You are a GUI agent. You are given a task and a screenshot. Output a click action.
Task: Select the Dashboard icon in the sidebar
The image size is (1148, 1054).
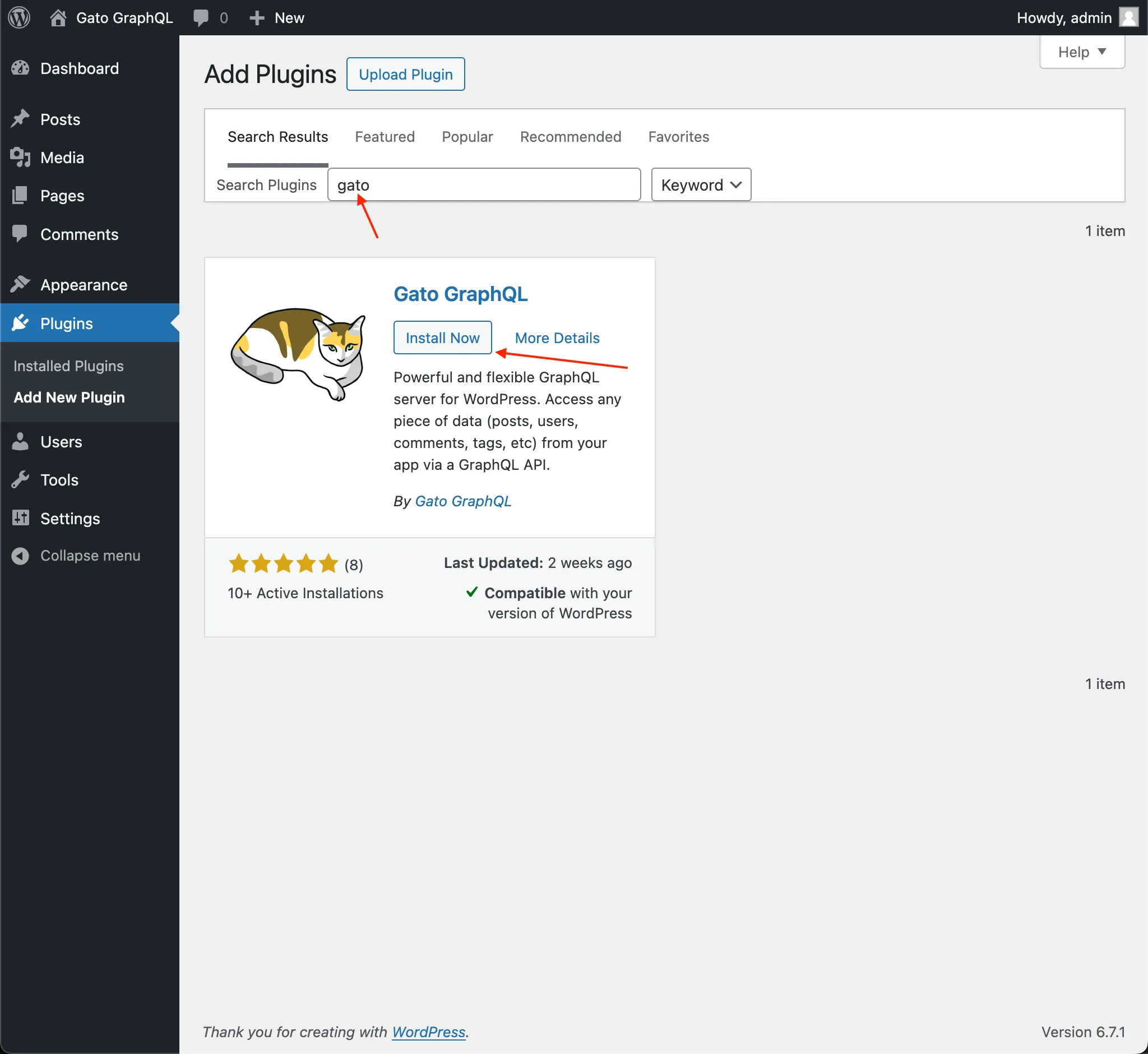20,68
